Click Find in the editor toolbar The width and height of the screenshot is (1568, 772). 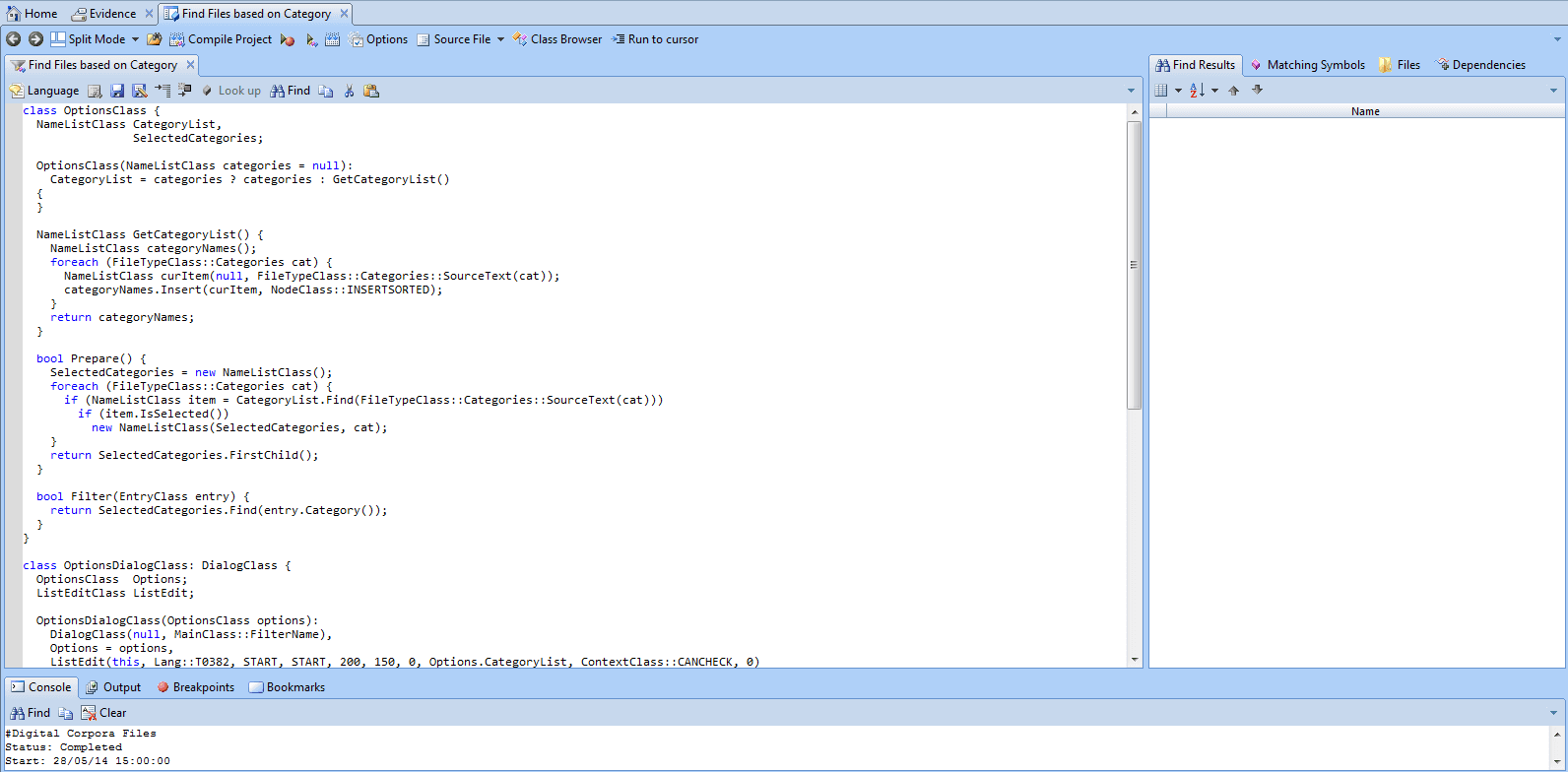pos(291,91)
